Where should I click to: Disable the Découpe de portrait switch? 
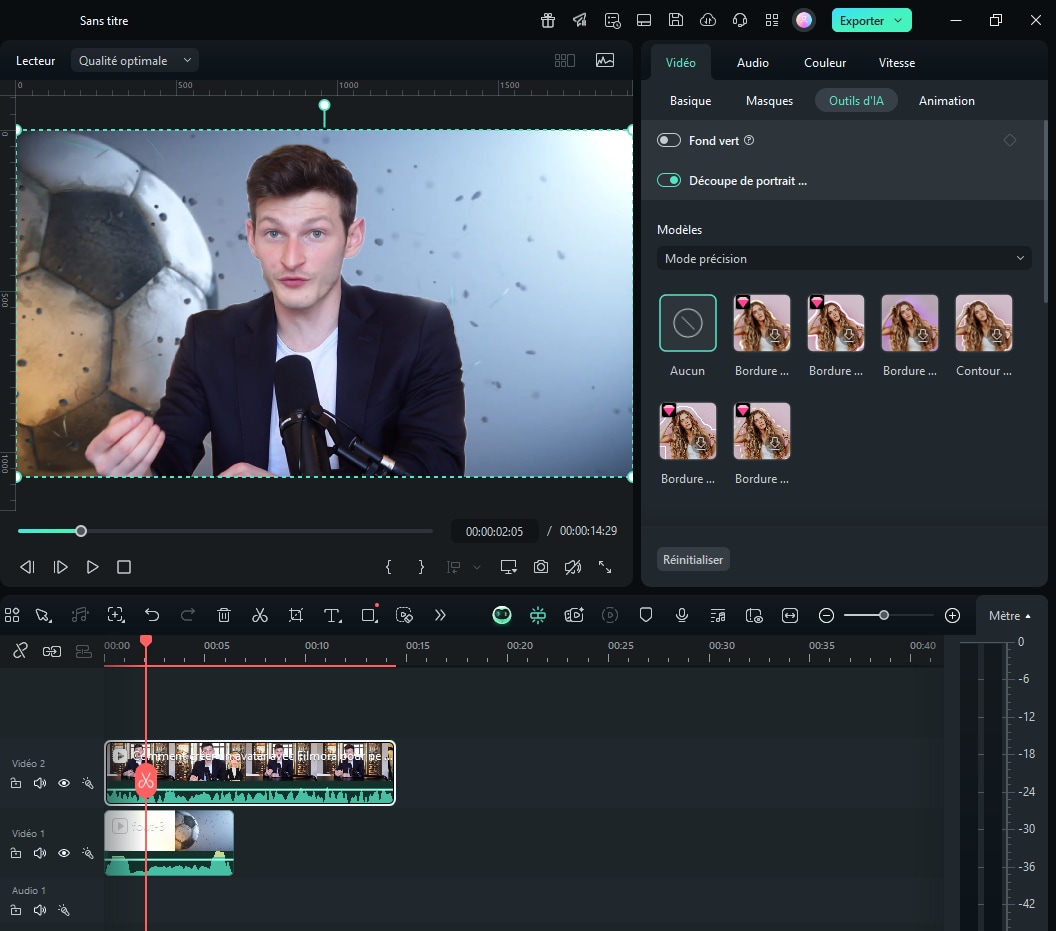(669, 181)
